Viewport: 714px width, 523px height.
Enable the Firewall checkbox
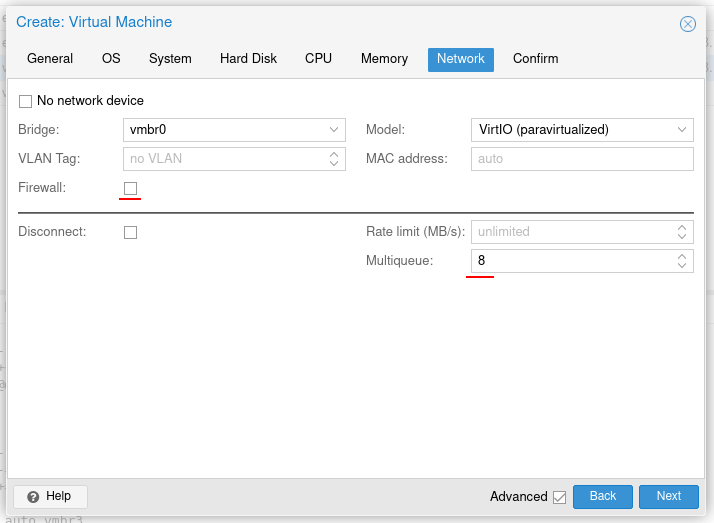click(130, 188)
